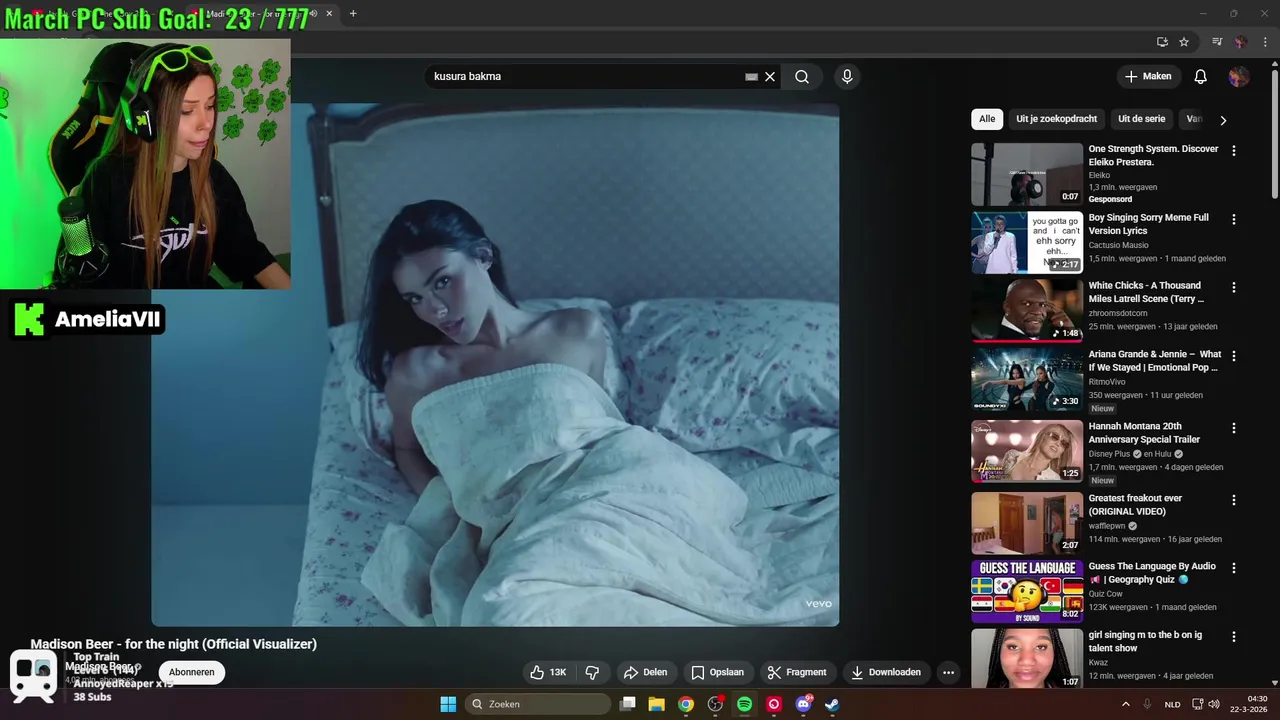Subscribe using the Abonneren button
Viewport: 1280px width, 720px height.
pyautogui.click(x=191, y=672)
